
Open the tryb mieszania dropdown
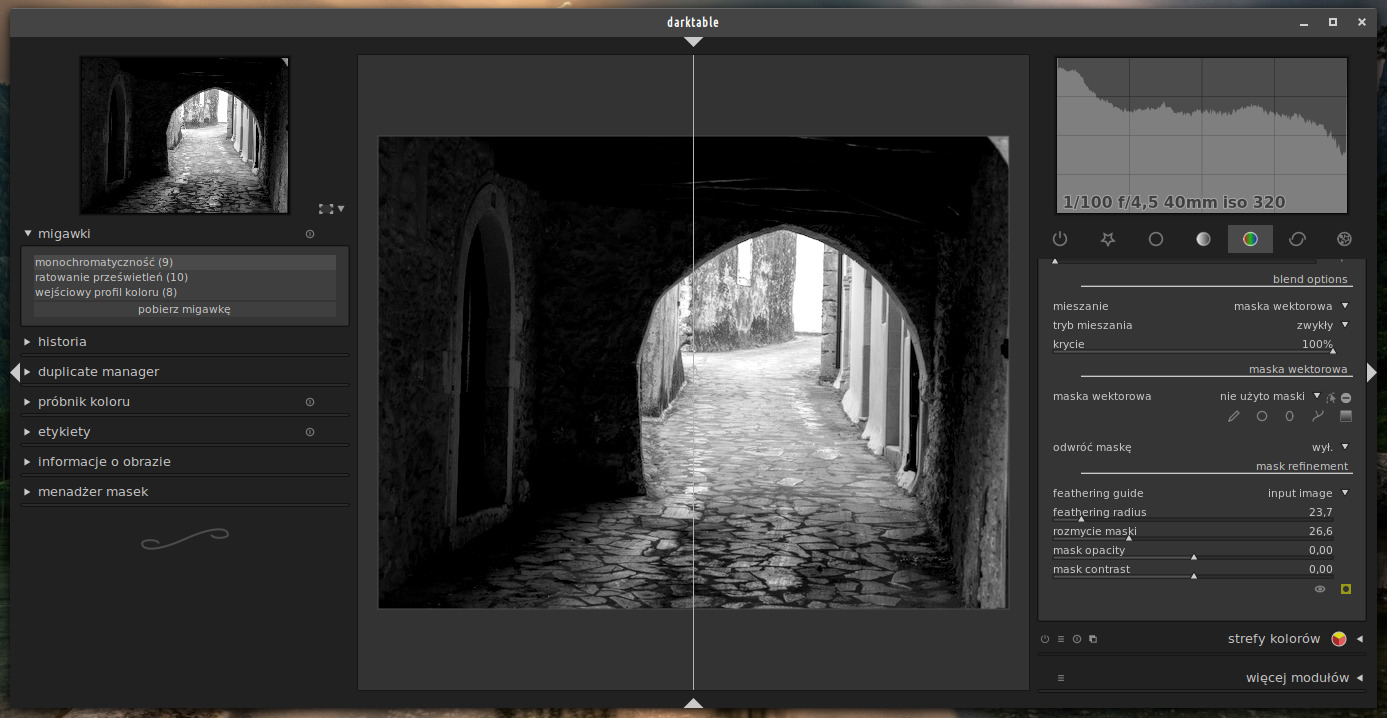[x=1201, y=325]
